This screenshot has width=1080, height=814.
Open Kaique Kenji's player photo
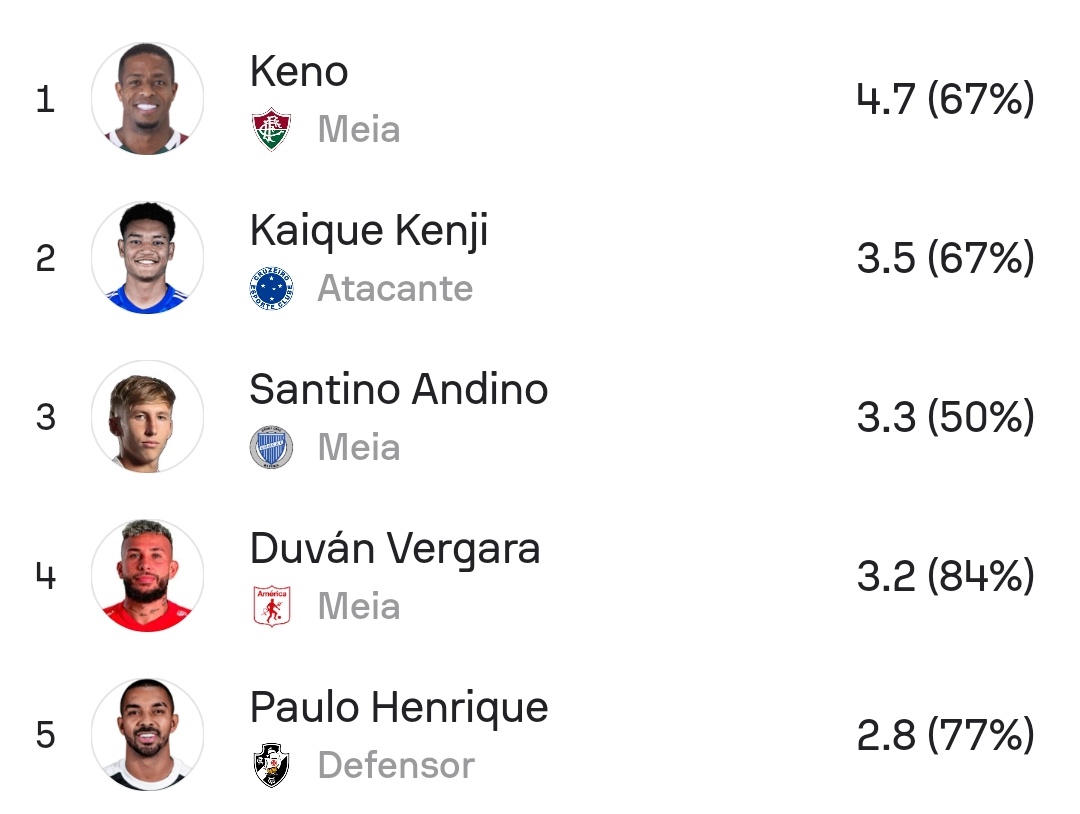point(147,258)
